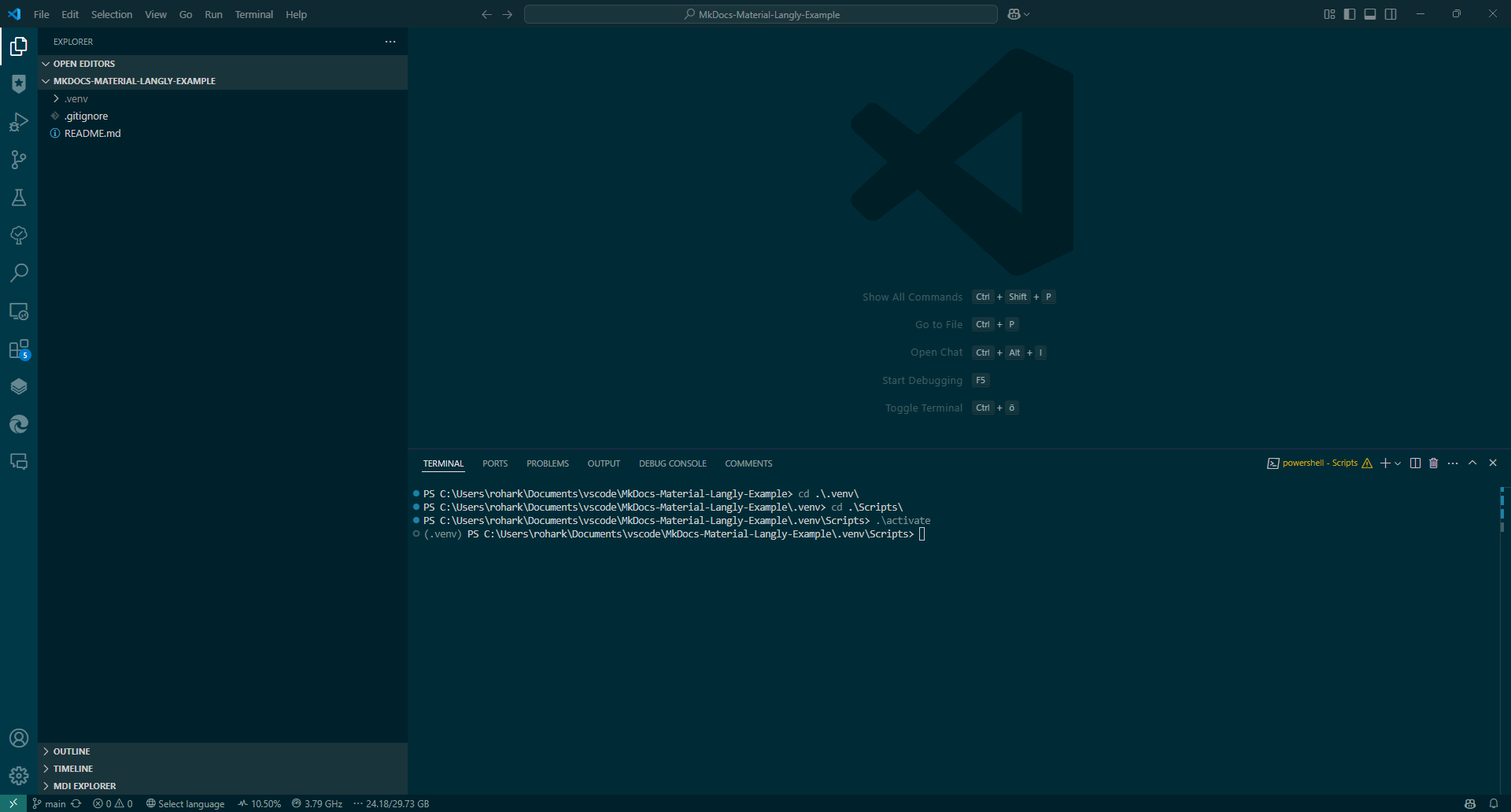
Task: Go forward with the navigation arrow
Action: point(507,14)
